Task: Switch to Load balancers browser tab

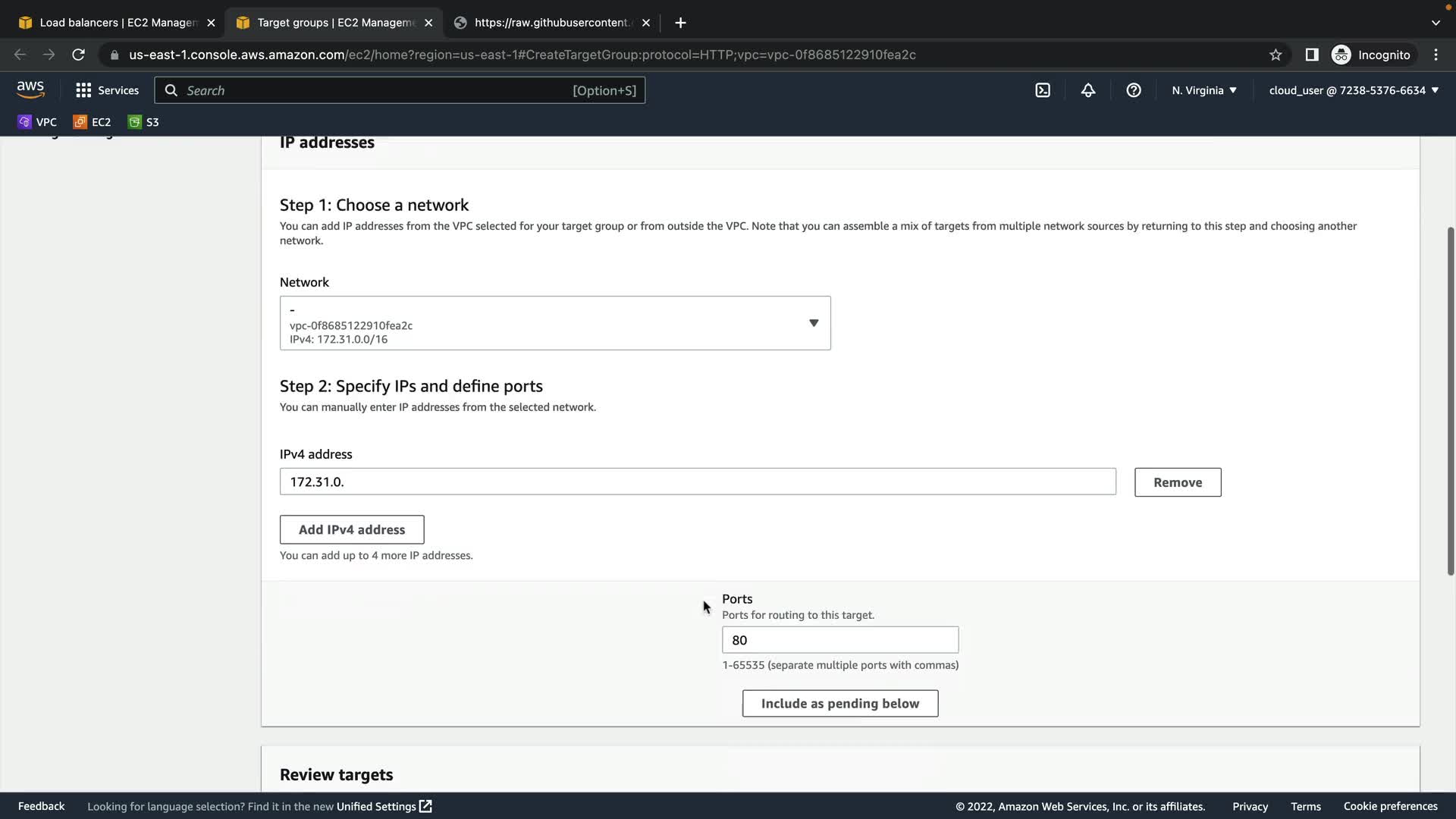Action: [118, 23]
